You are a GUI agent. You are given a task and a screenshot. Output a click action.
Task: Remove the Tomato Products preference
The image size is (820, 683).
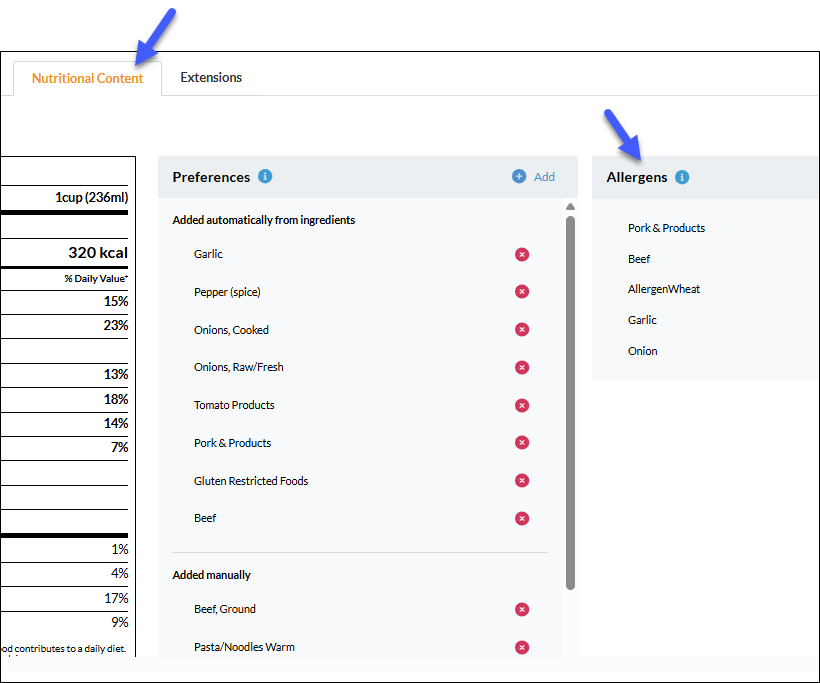521,405
